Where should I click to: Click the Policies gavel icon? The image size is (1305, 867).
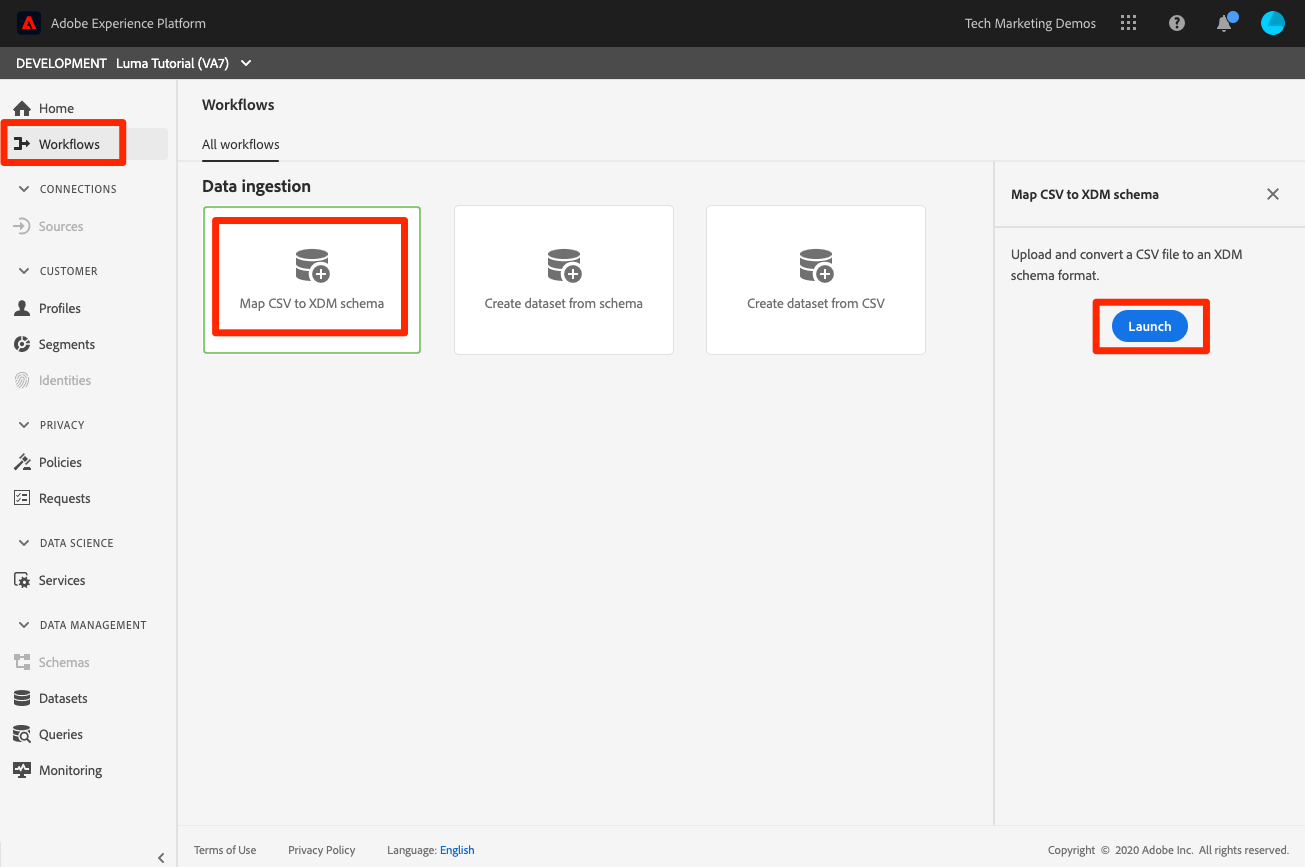tap(22, 462)
